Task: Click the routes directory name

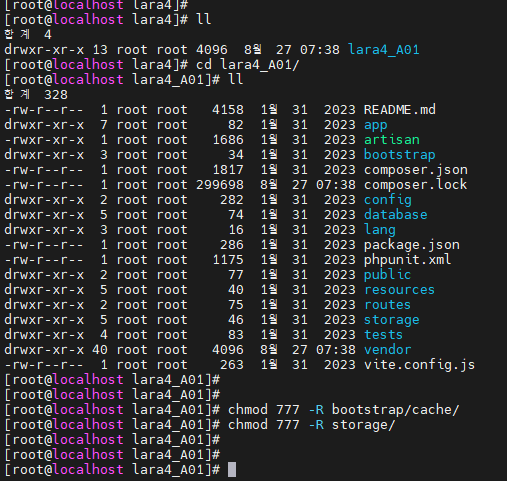Action: pos(387,305)
